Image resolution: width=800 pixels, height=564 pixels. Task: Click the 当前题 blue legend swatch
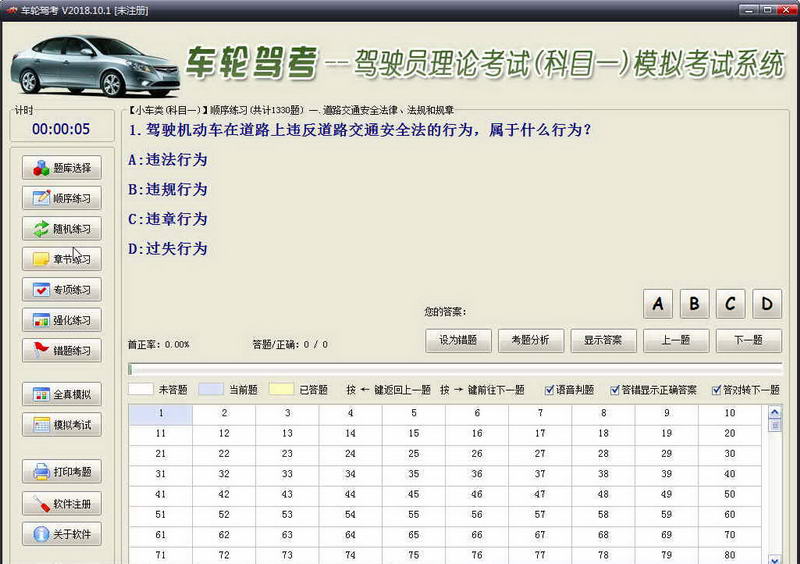[x=211, y=389]
